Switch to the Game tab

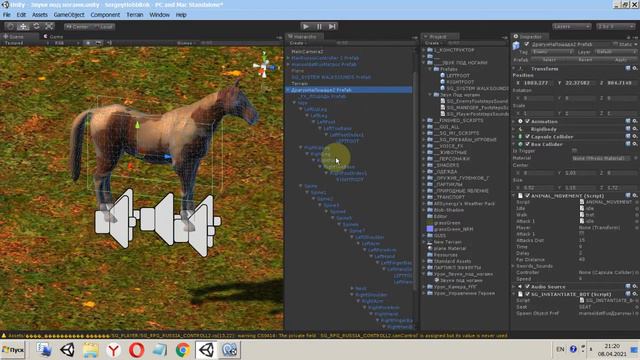(x=54, y=36)
